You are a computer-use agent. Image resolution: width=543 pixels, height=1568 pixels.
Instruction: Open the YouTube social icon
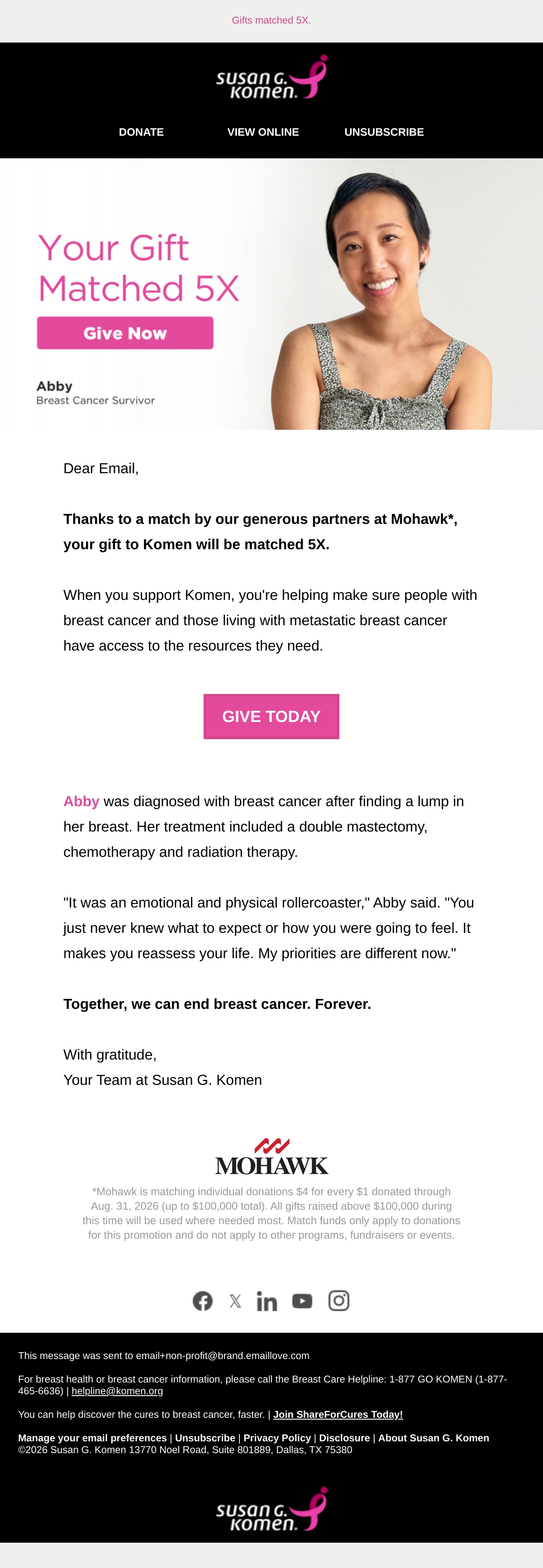(x=302, y=1301)
